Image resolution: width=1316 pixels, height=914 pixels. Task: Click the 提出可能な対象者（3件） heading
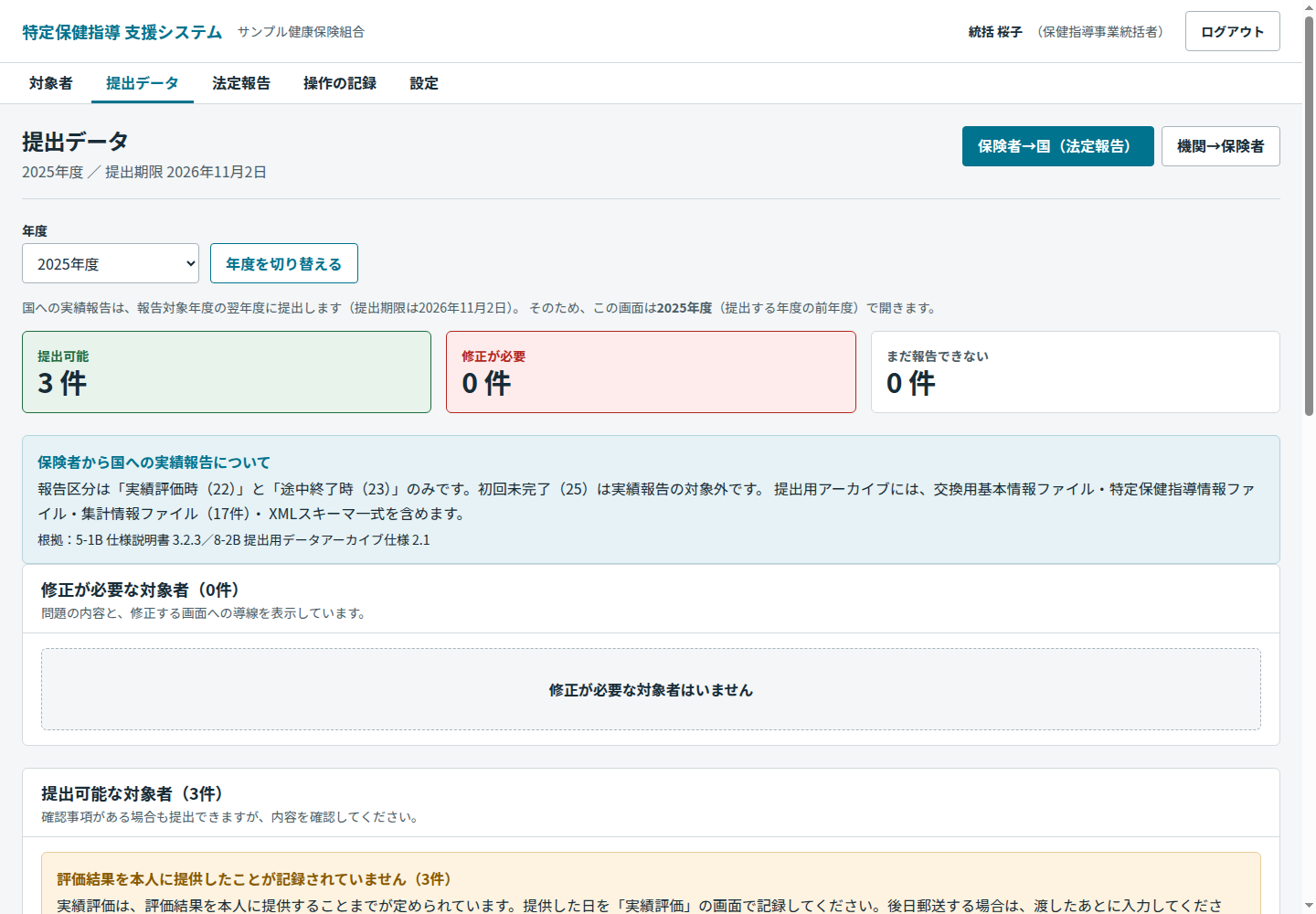(x=132, y=793)
